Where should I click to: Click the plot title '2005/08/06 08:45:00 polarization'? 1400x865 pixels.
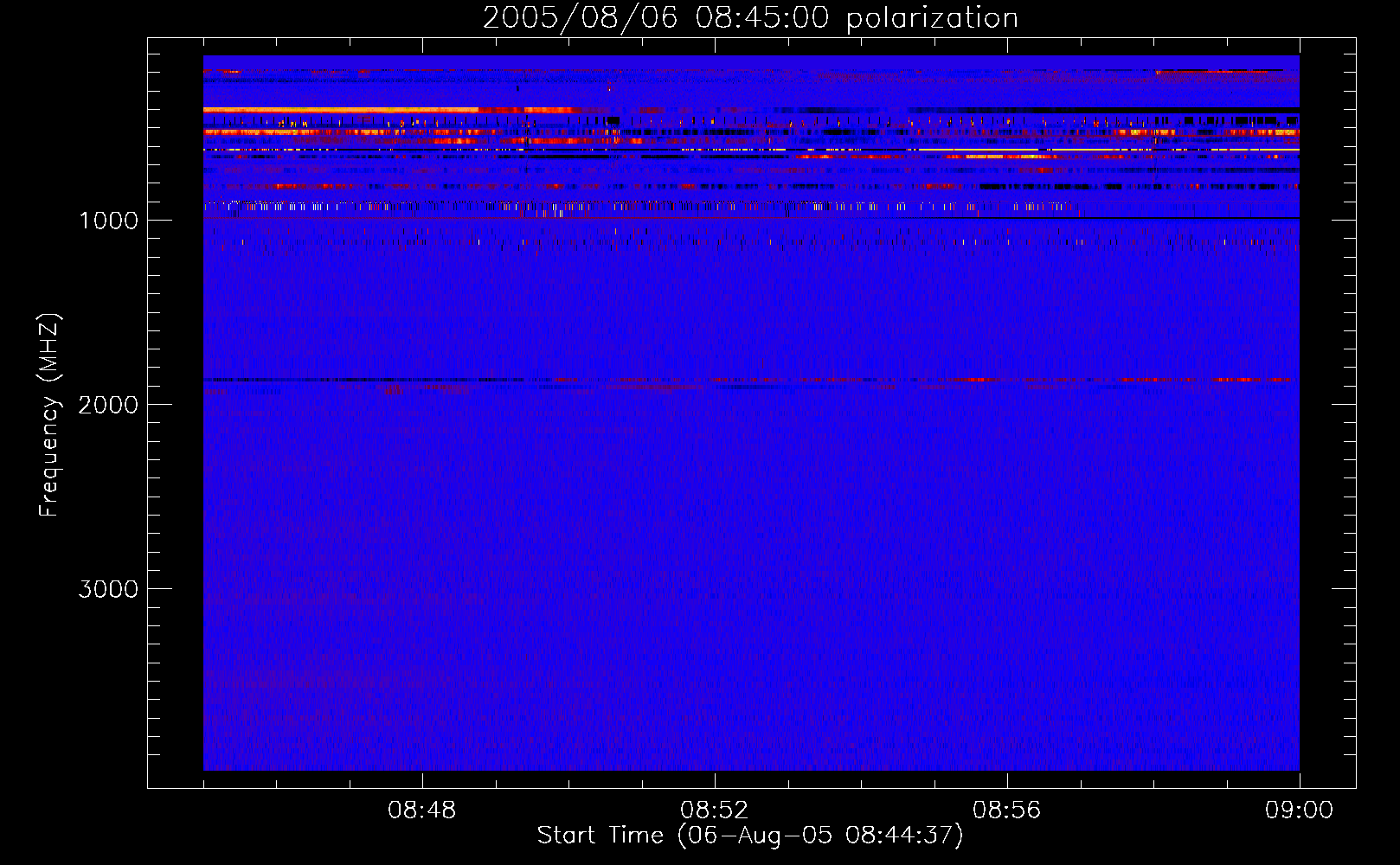(750, 17)
